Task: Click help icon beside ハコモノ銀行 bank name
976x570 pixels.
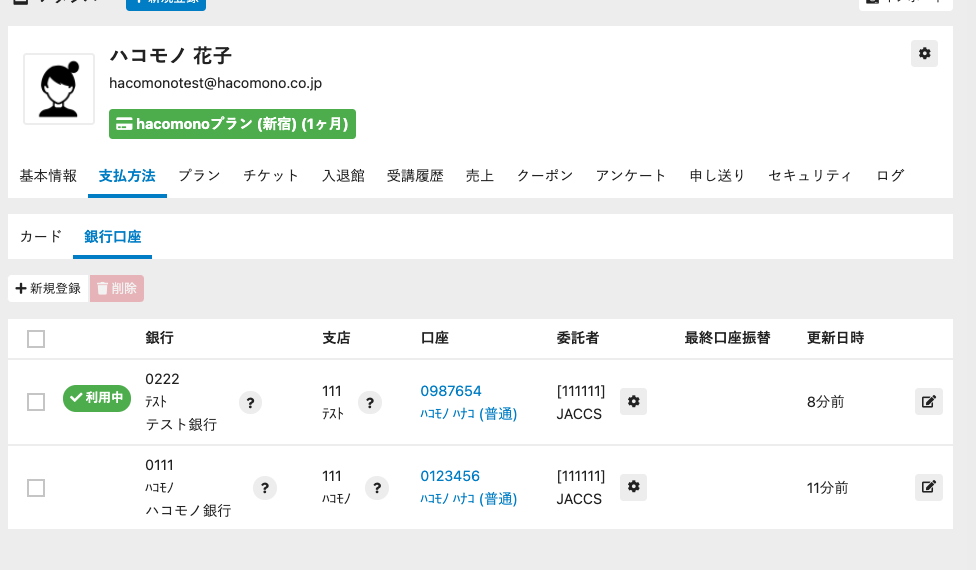Action: (x=264, y=488)
